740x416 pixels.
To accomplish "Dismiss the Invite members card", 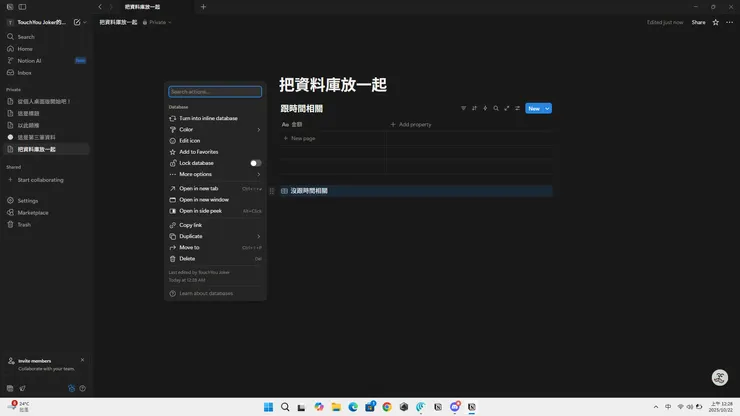I will click(82, 360).
